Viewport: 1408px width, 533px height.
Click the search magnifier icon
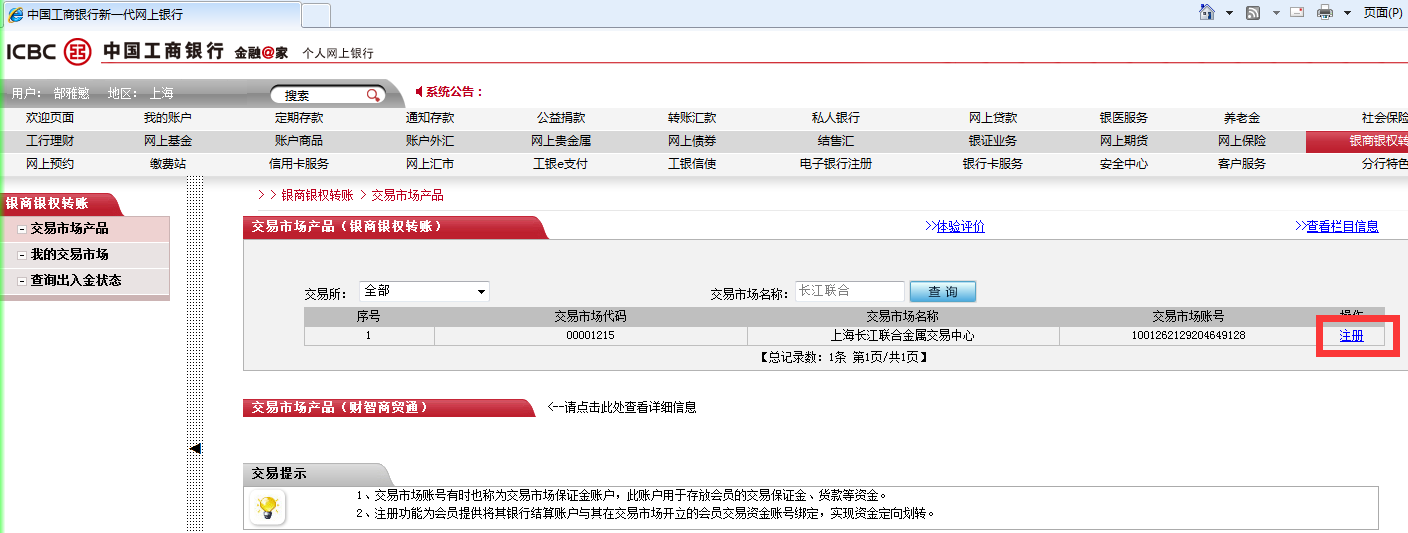pos(373,95)
